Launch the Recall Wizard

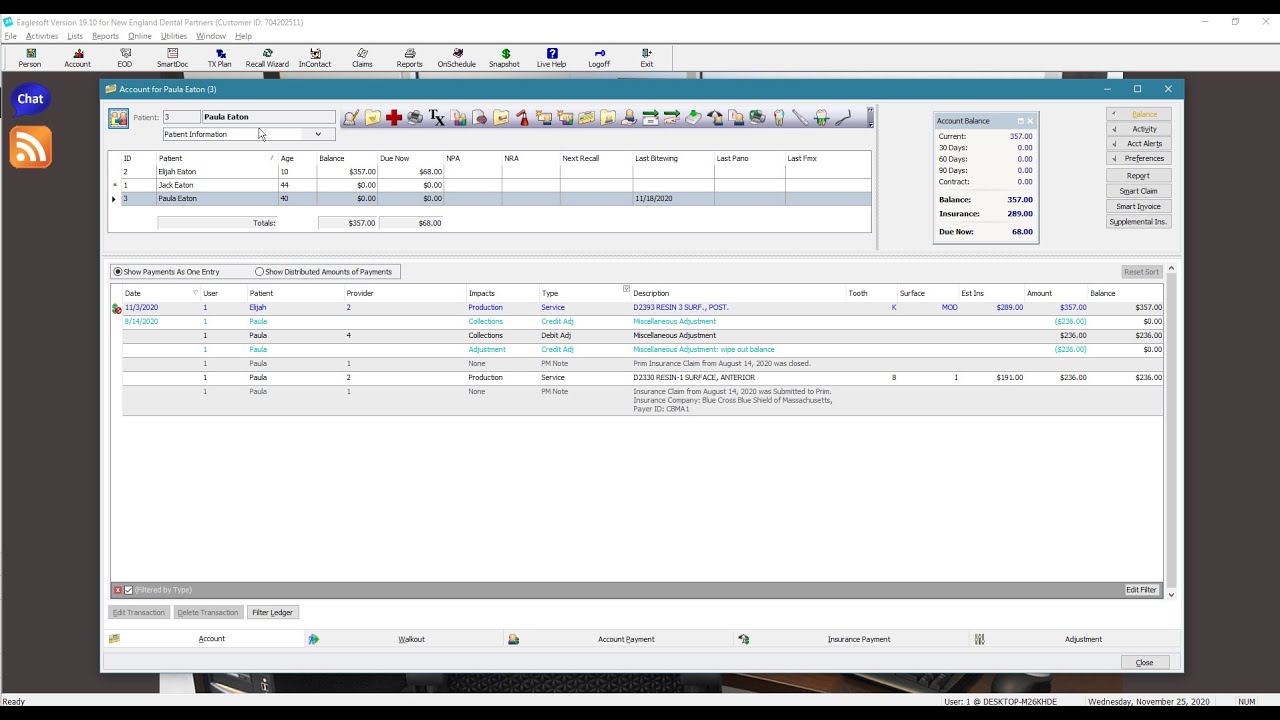point(267,58)
